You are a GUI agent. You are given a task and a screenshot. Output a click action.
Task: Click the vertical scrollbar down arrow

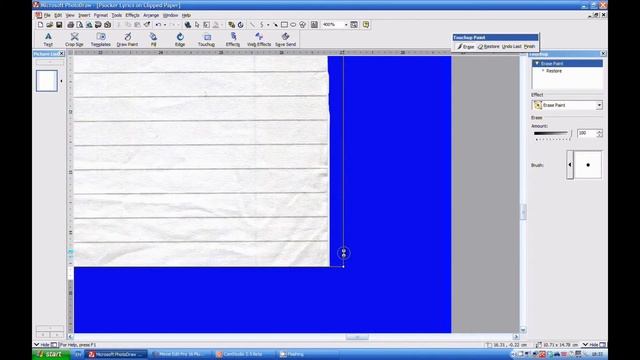click(x=523, y=330)
